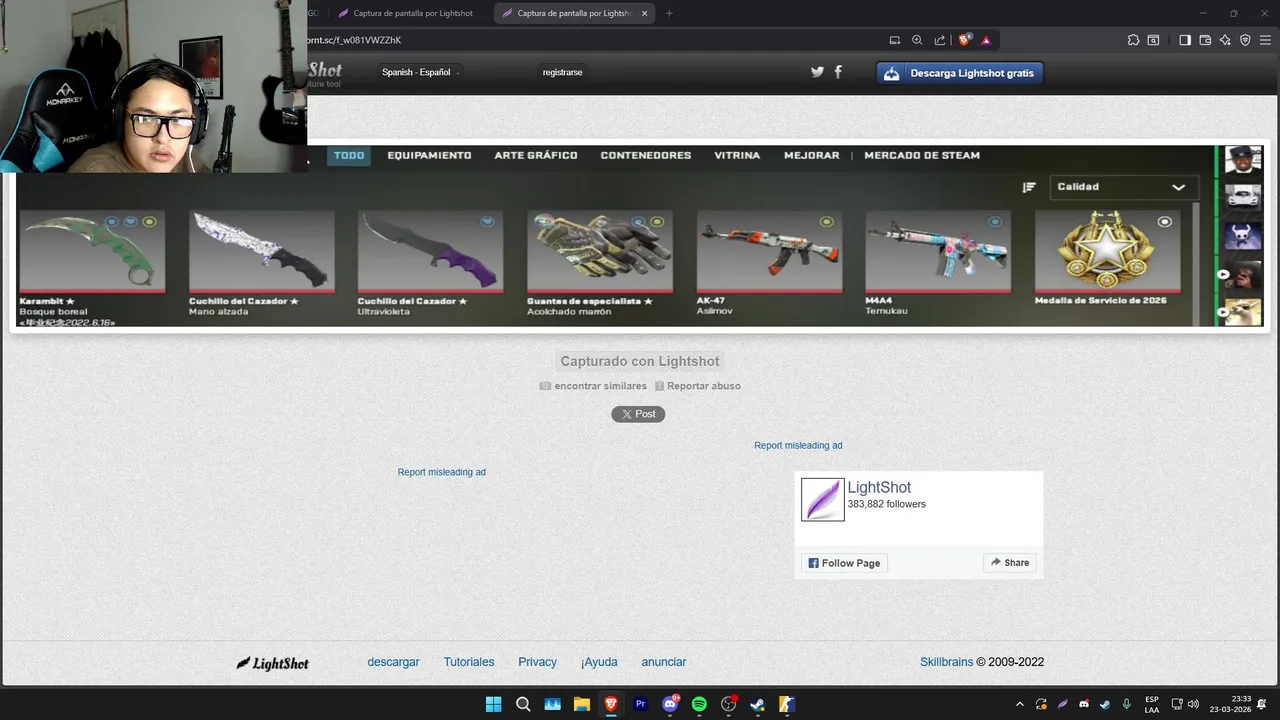Viewport: 1280px width, 720px height.
Task: Open Discord from the taskbar
Action: click(x=670, y=704)
